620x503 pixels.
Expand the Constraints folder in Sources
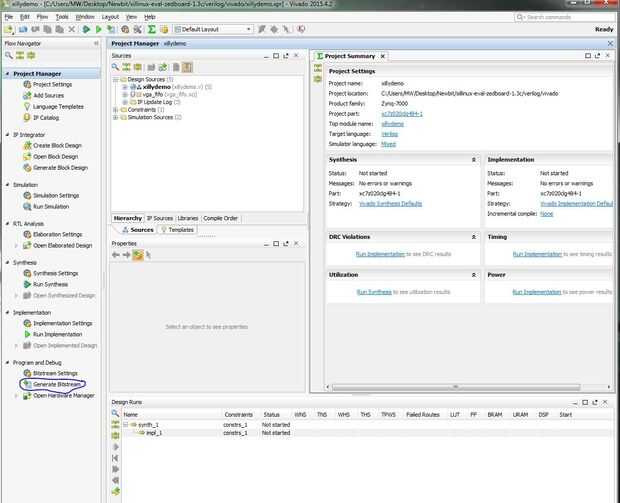[118, 109]
